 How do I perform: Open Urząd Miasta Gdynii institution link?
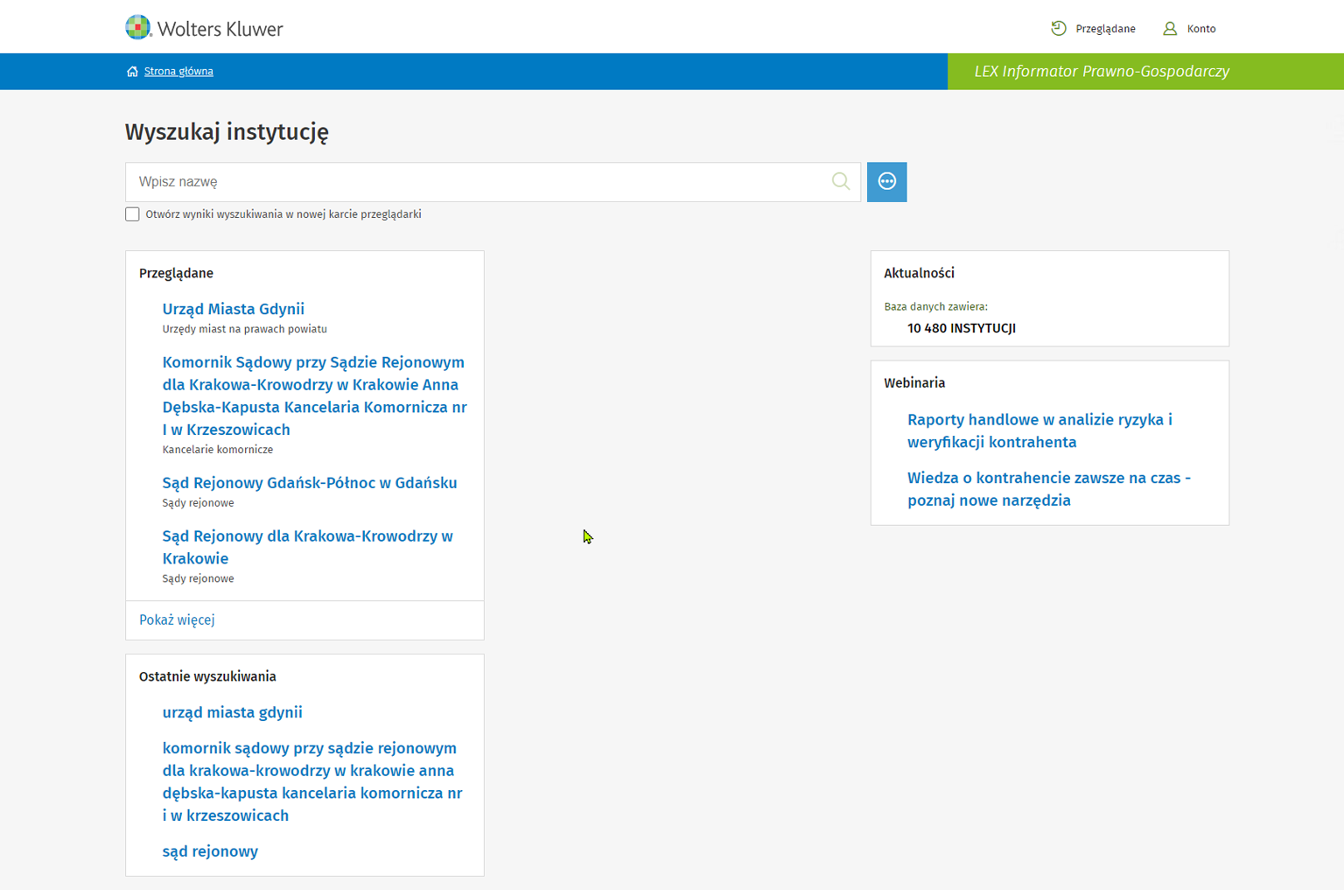[x=233, y=309]
